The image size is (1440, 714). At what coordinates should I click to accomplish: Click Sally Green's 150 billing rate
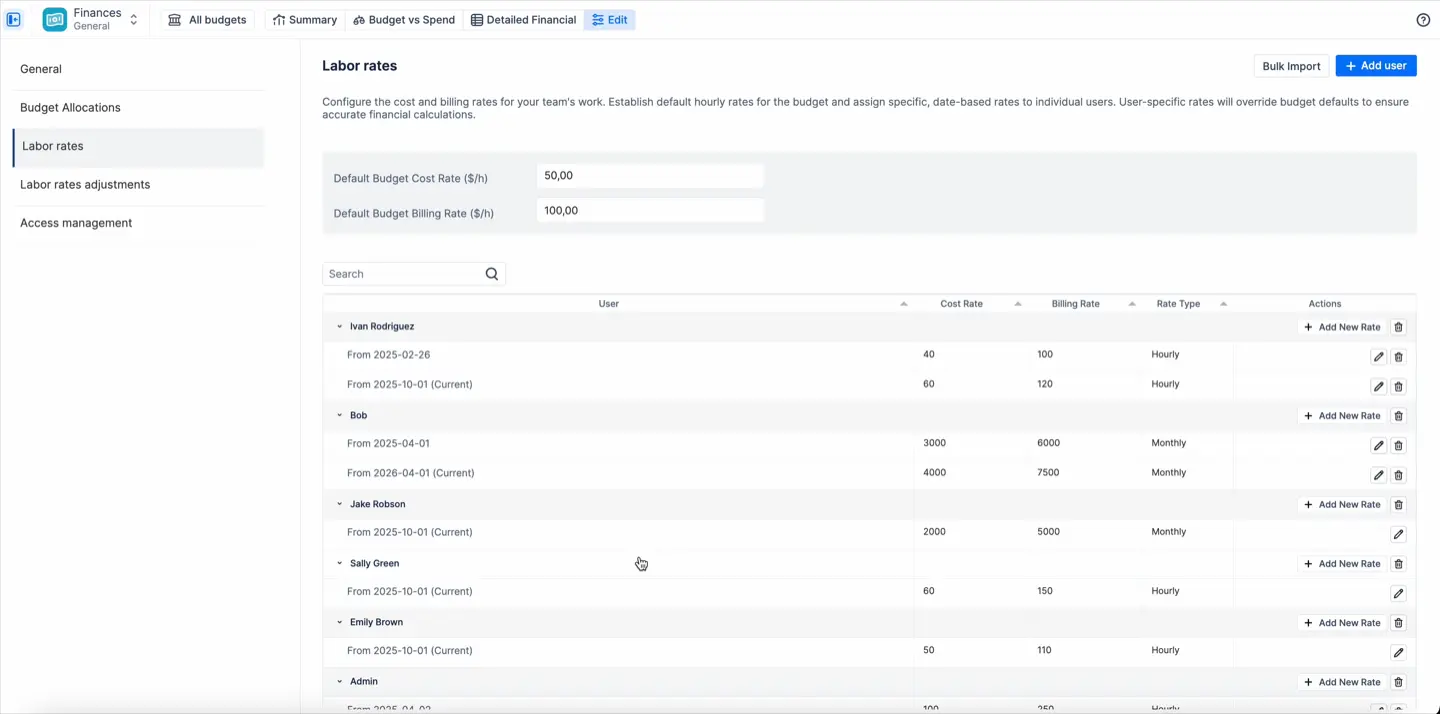tap(1045, 591)
